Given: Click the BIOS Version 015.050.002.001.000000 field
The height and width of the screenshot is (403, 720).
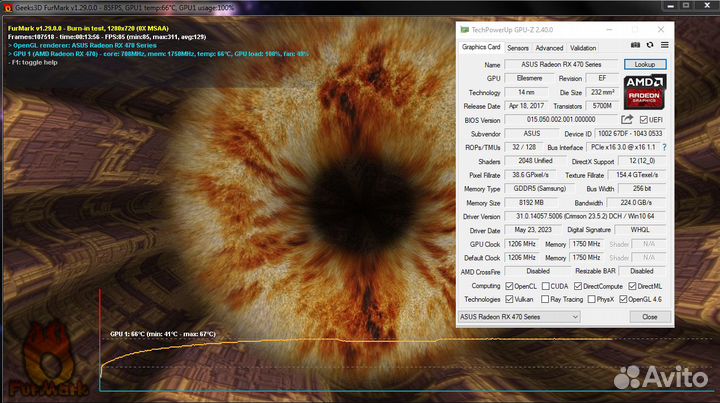Looking at the screenshot, I should click(x=561, y=119).
